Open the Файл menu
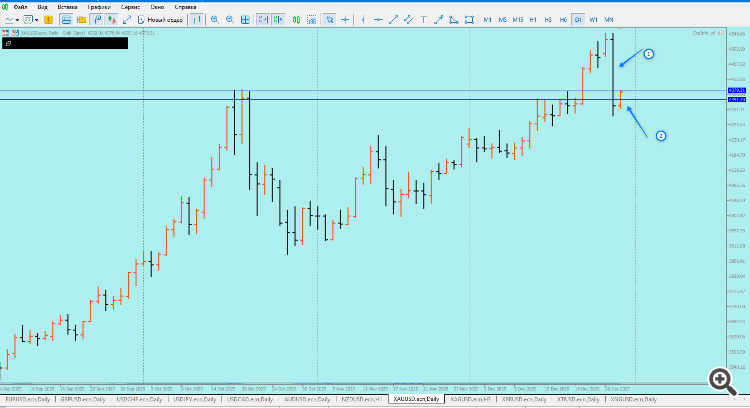Viewport: 750px width, 408px height. coord(21,7)
